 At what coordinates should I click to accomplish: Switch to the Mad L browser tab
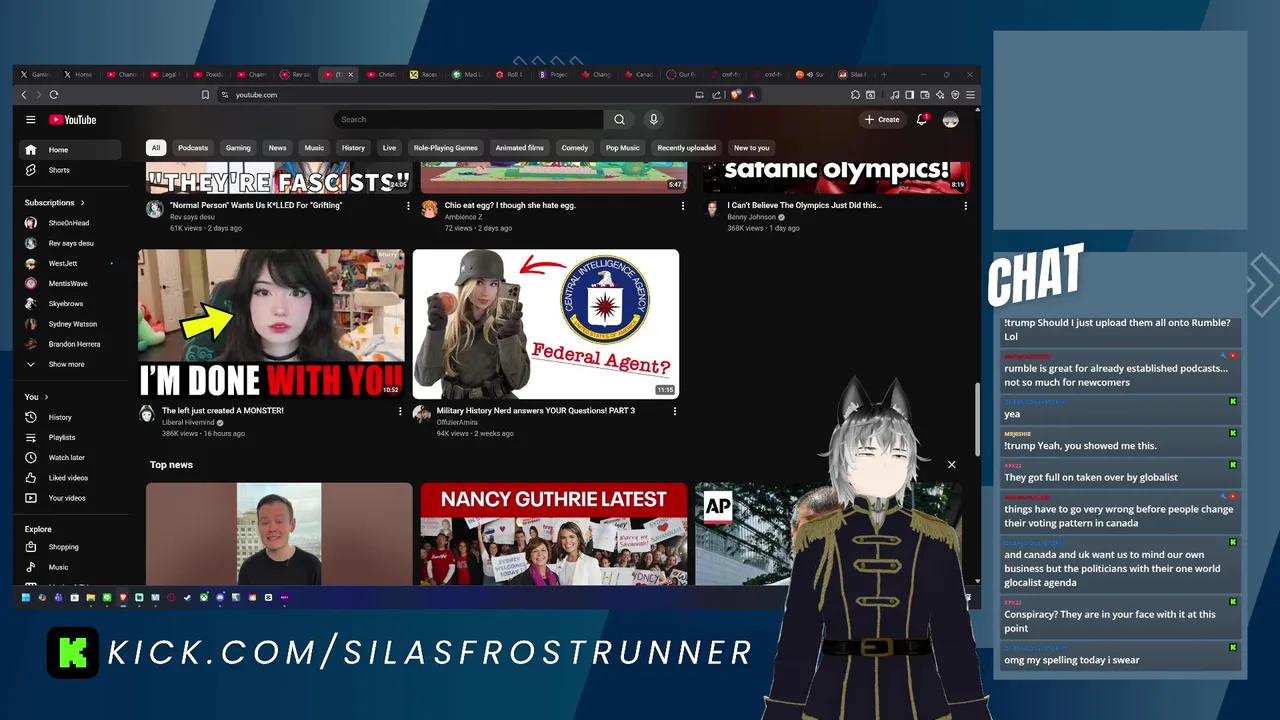(x=467, y=74)
